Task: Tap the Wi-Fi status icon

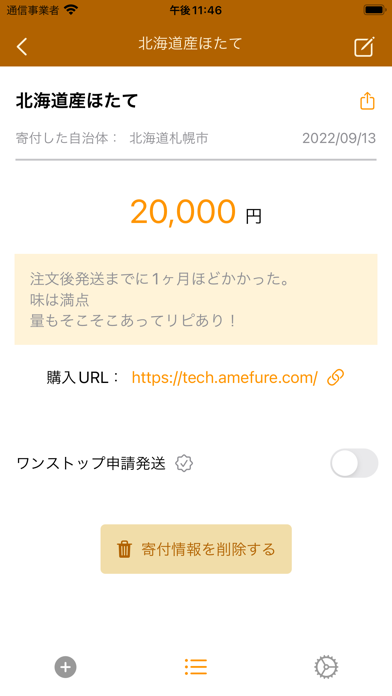Action: pyautogui.click(x=71, y=10)
